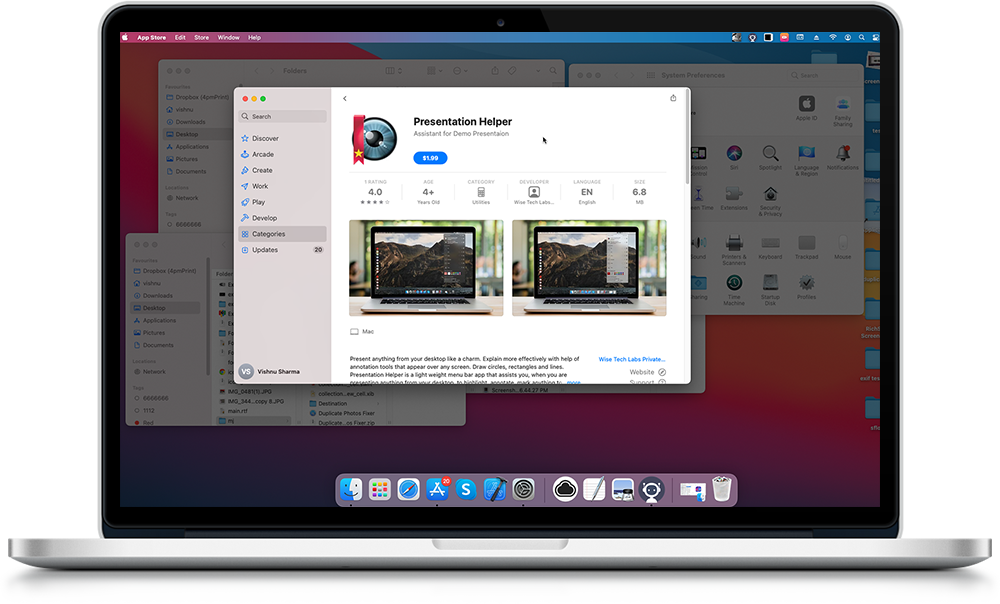1000x604 pixels.
Task: Open Xcode from the Dock
Action: 495,490
